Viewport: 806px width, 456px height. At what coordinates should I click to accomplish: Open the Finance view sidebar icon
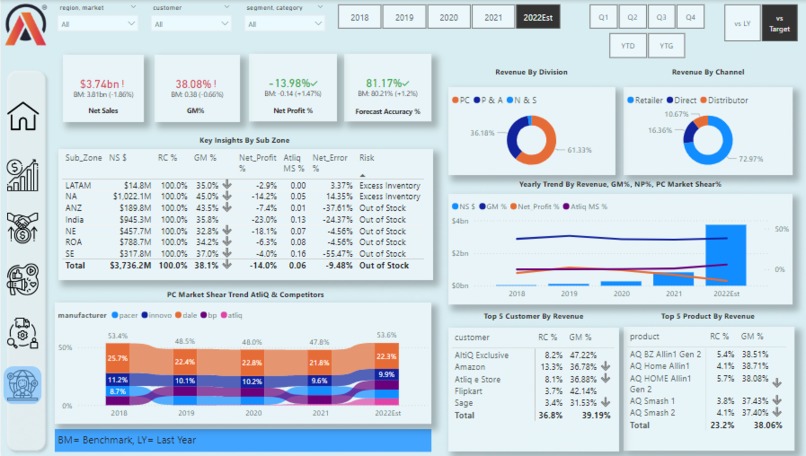tap(23, 175)
